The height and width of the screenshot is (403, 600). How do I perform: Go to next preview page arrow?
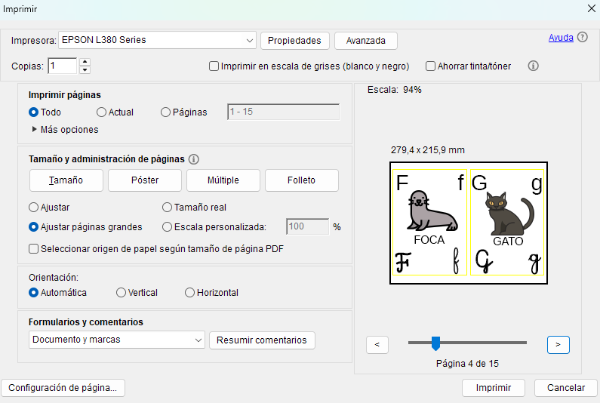[558, 344]
